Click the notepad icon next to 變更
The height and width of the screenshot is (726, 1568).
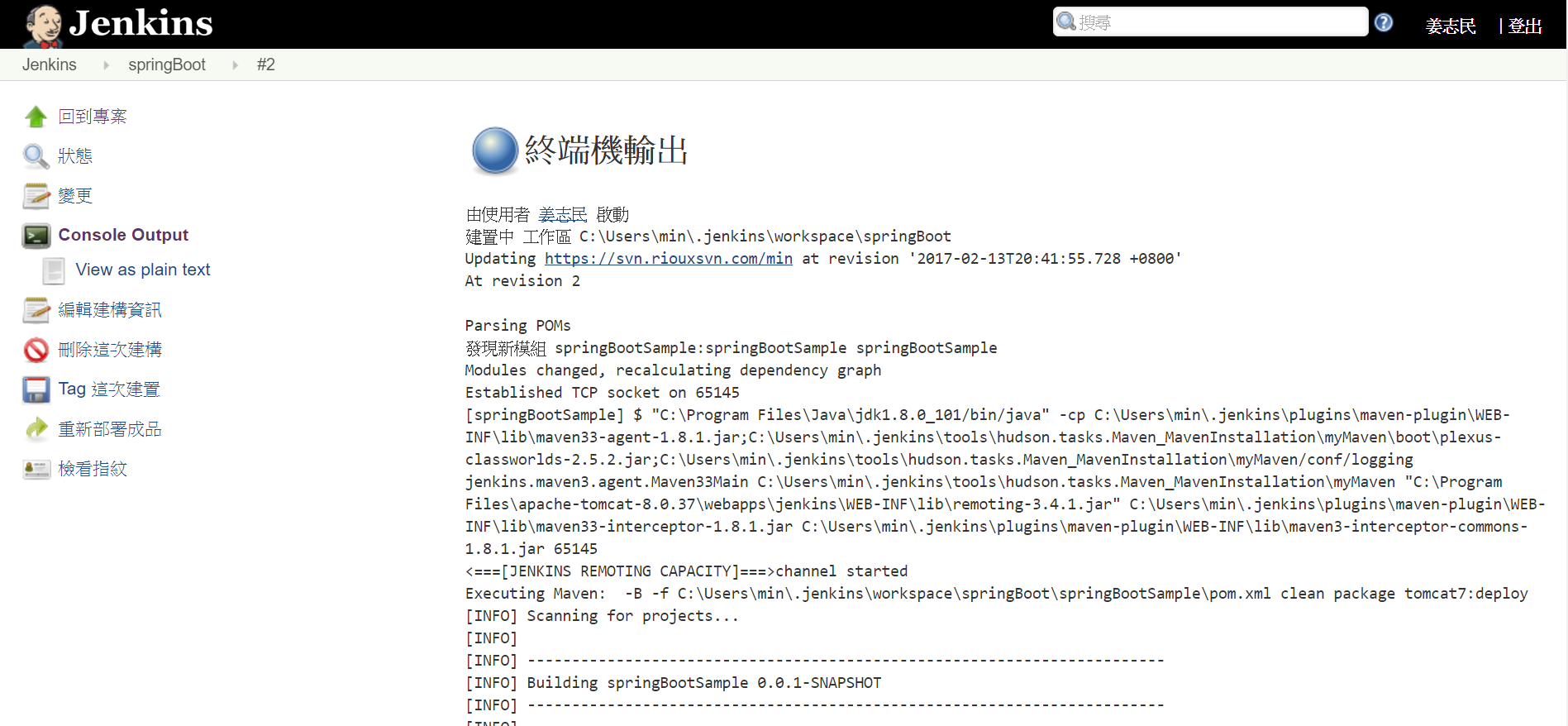click(36, 196)
